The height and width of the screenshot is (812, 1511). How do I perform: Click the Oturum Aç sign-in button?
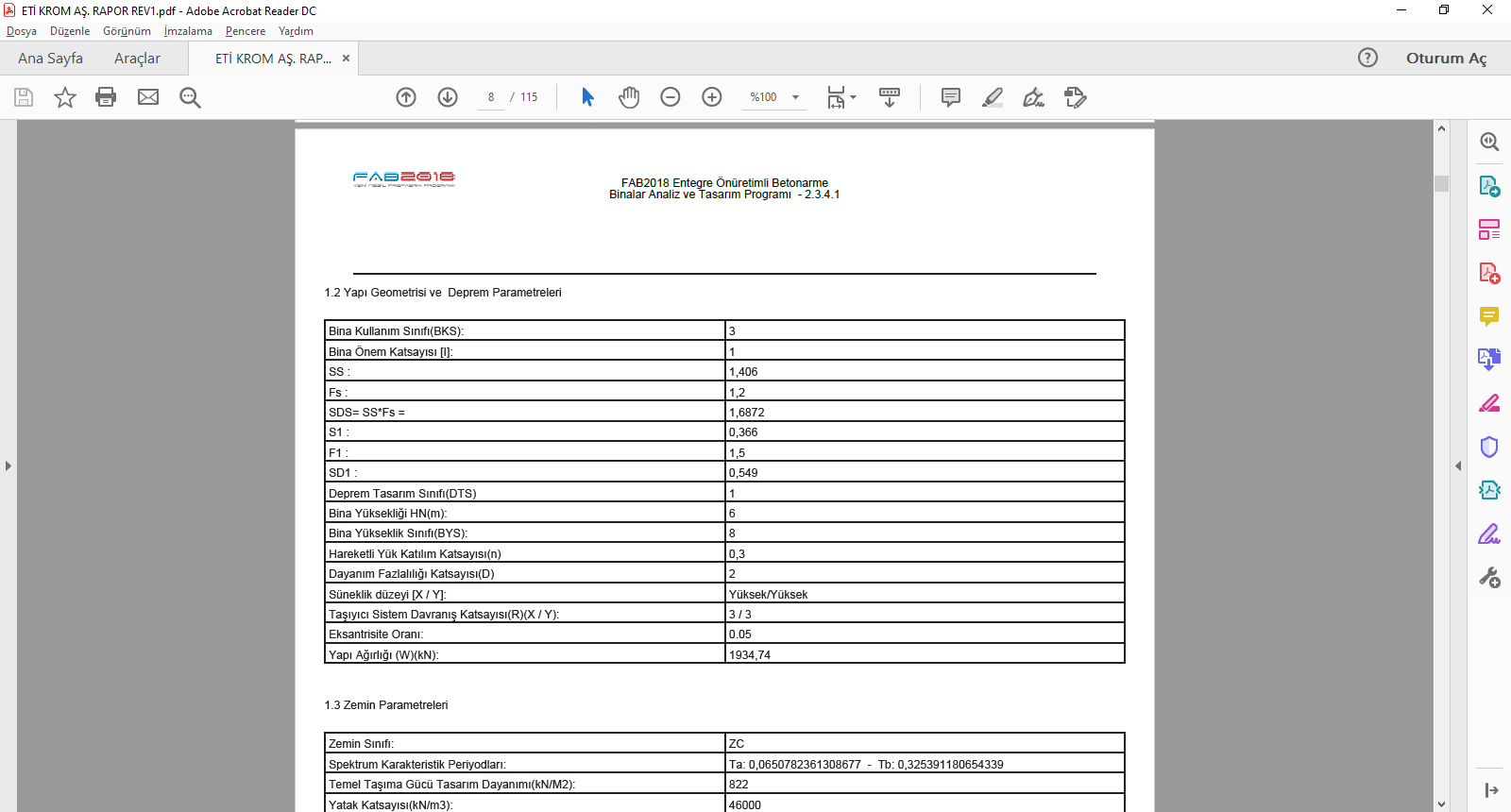[x=1446, y=58]
